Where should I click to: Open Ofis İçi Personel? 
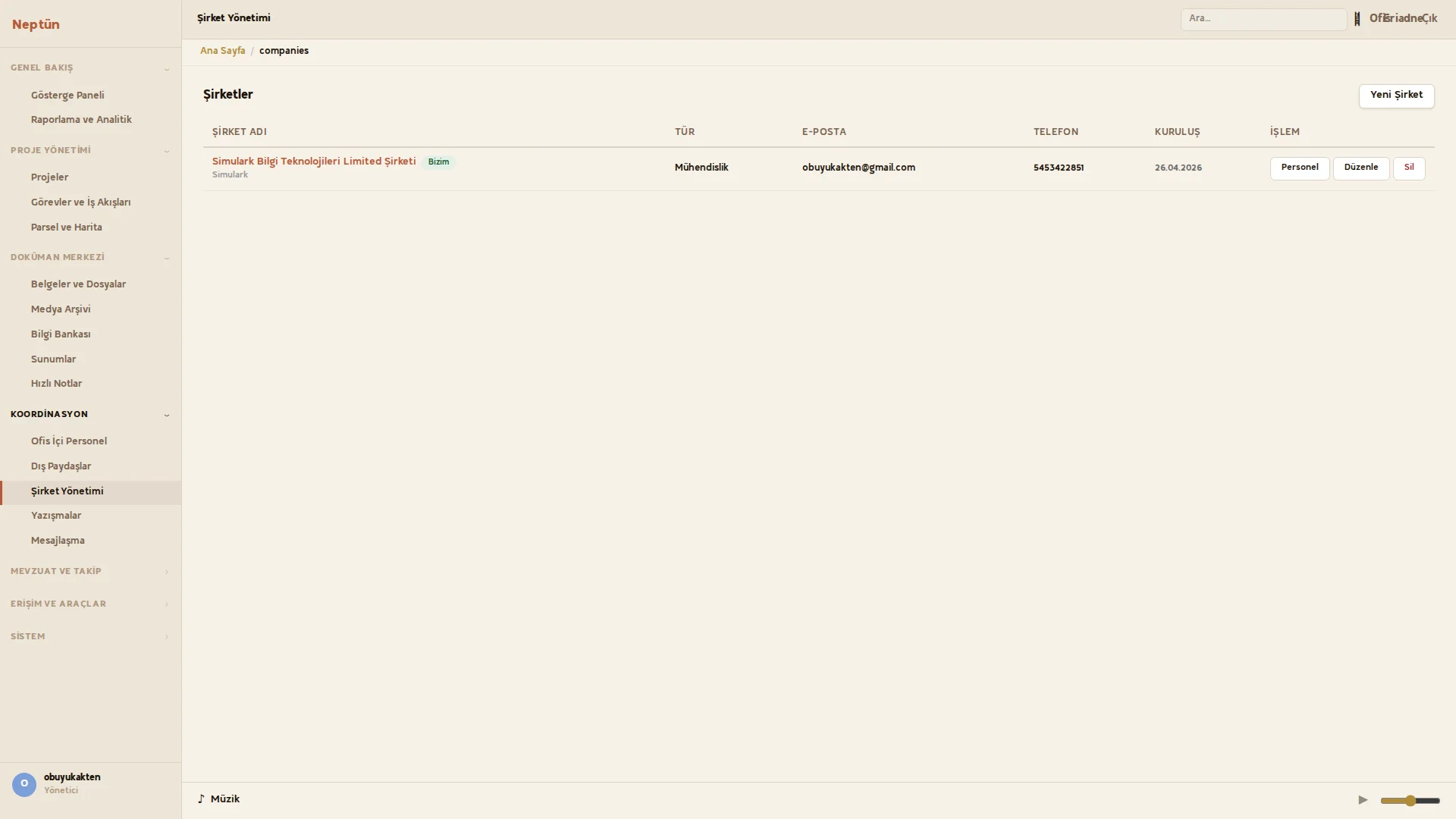tap(90, 441)
